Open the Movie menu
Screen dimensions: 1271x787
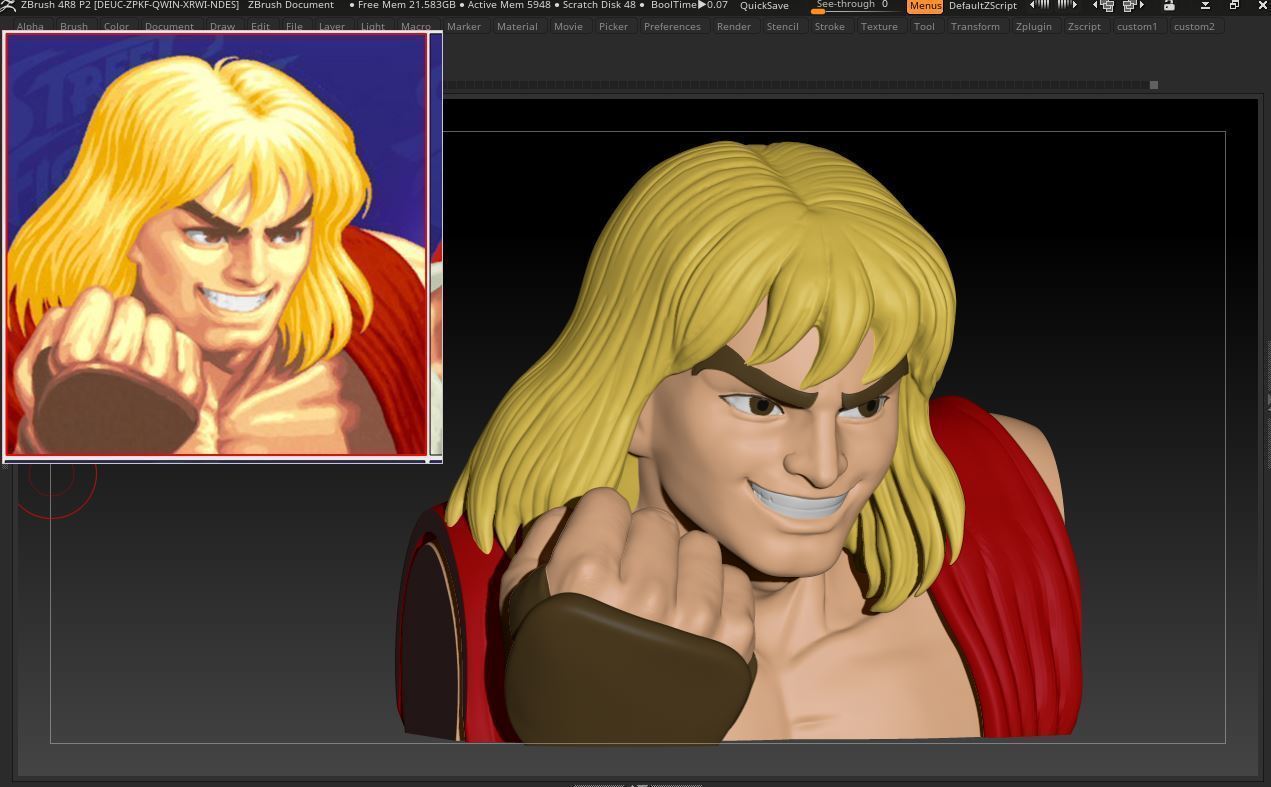tap(568, 26)
